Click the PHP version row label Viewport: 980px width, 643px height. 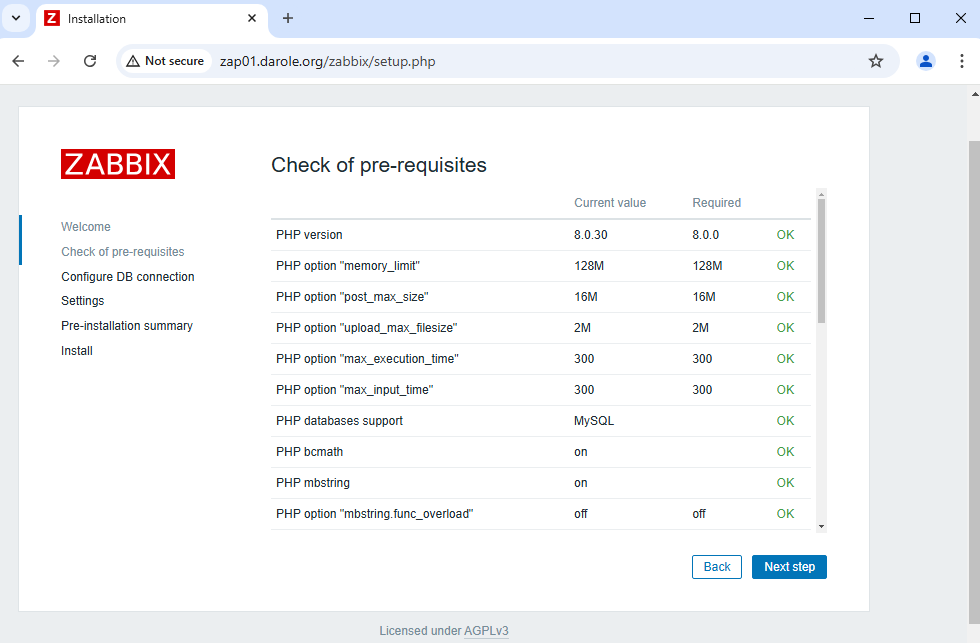click(x=309, y=235)
